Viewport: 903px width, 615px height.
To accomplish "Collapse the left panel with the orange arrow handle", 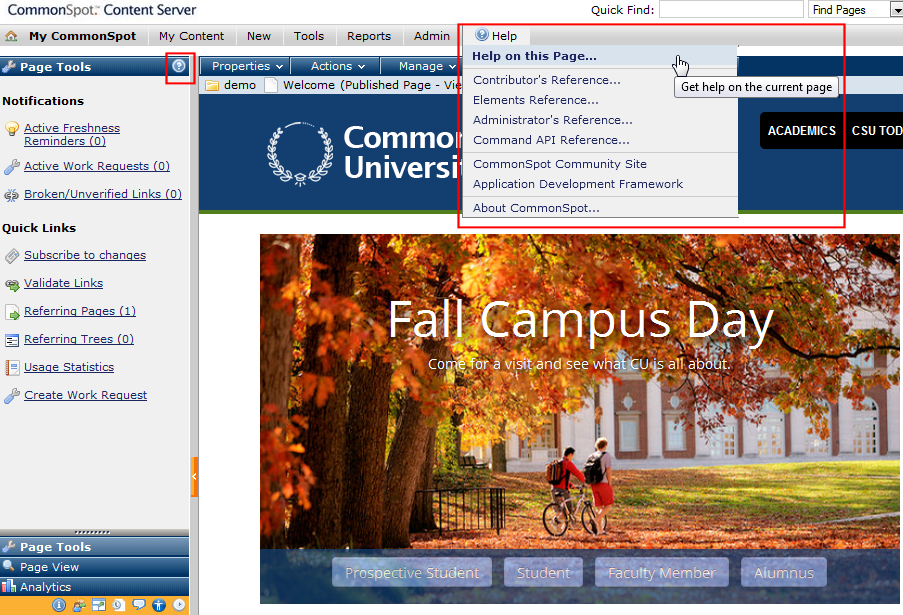I will tap(194, 477).
